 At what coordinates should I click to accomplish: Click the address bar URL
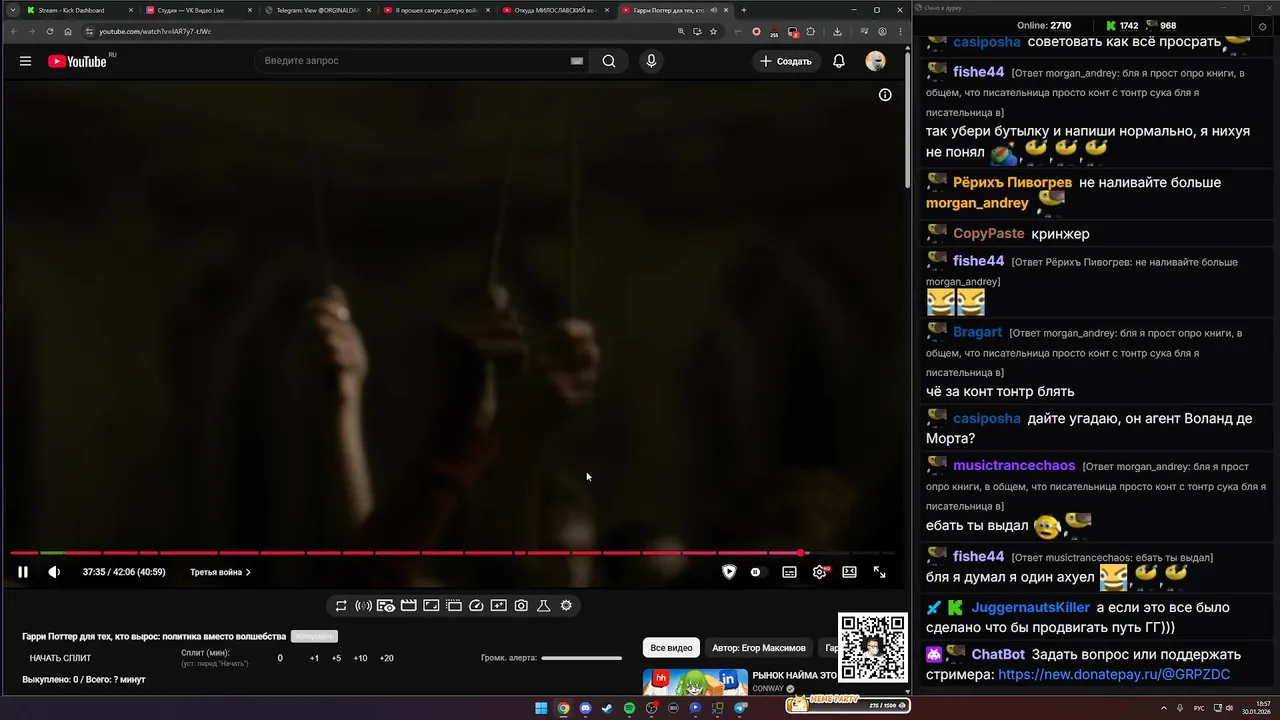point(155,31)
